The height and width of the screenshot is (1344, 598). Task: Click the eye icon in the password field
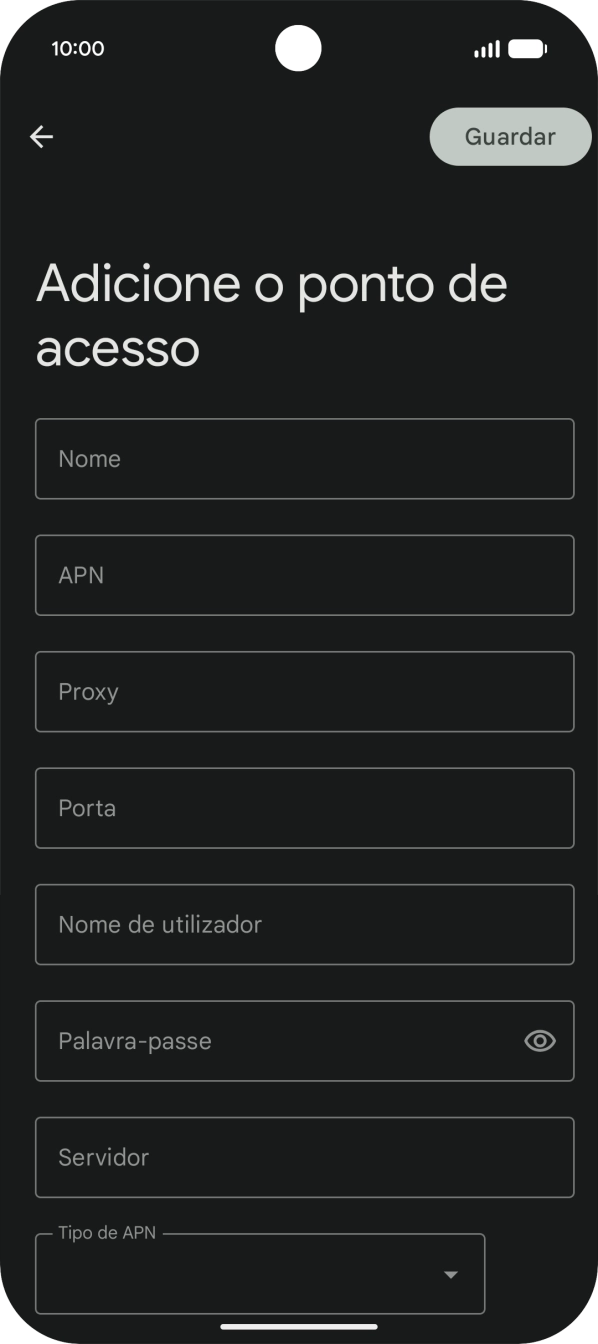539,1041
